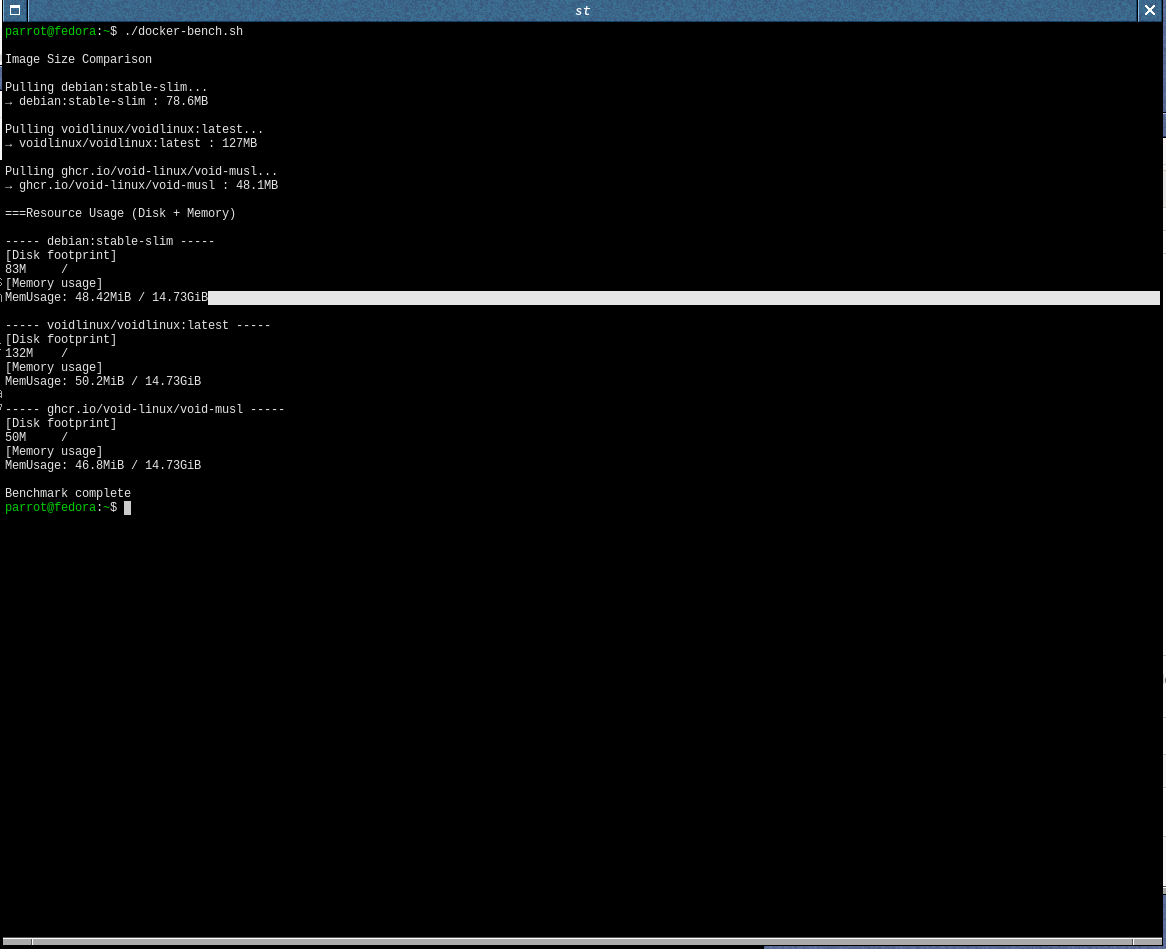Click the final parrot@fedora prompt cursor
1166x949 pixels.
coord(128,508)
